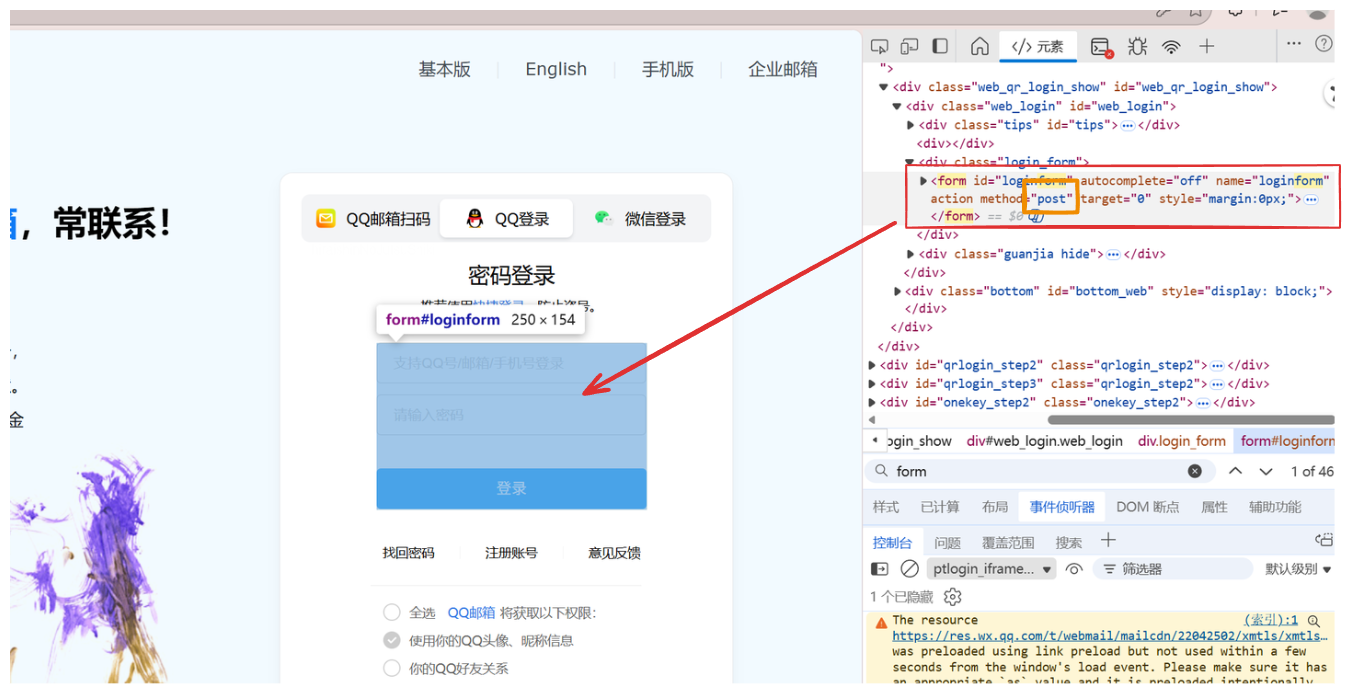Open the DevTools Welcome home icon
This screenshot has width=1349, height=693.
point(980,46)
